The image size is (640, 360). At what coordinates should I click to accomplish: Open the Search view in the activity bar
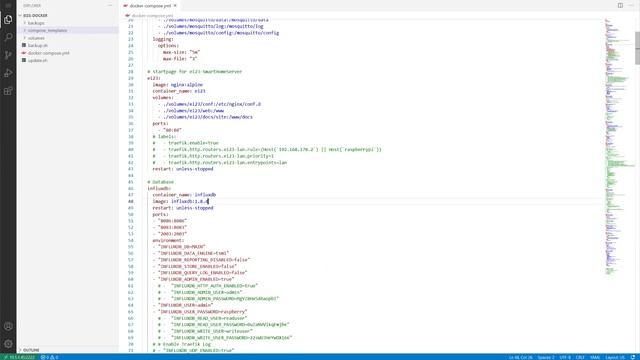(8, 37)
